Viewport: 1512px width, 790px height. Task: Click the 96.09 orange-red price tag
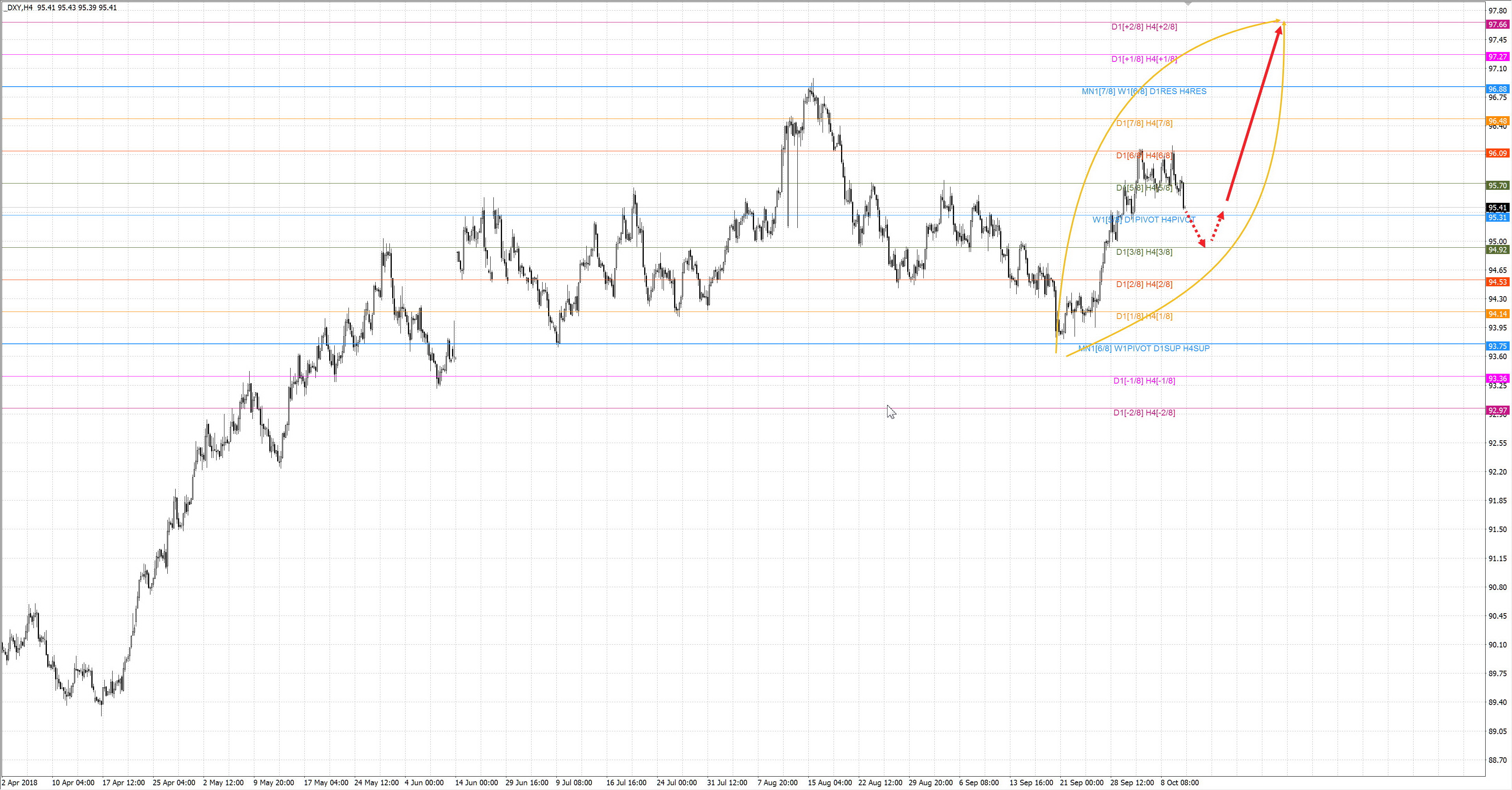point(1497,153)
